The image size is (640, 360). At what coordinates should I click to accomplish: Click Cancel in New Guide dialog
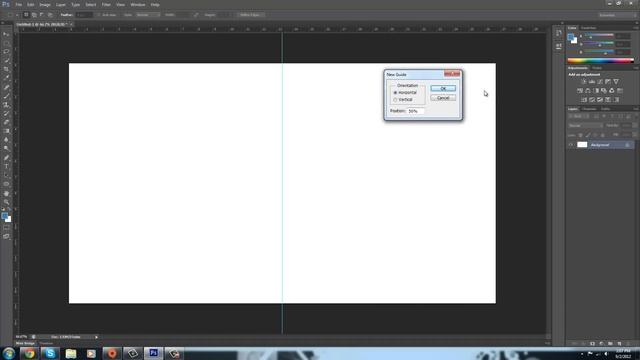click(443, 98)
